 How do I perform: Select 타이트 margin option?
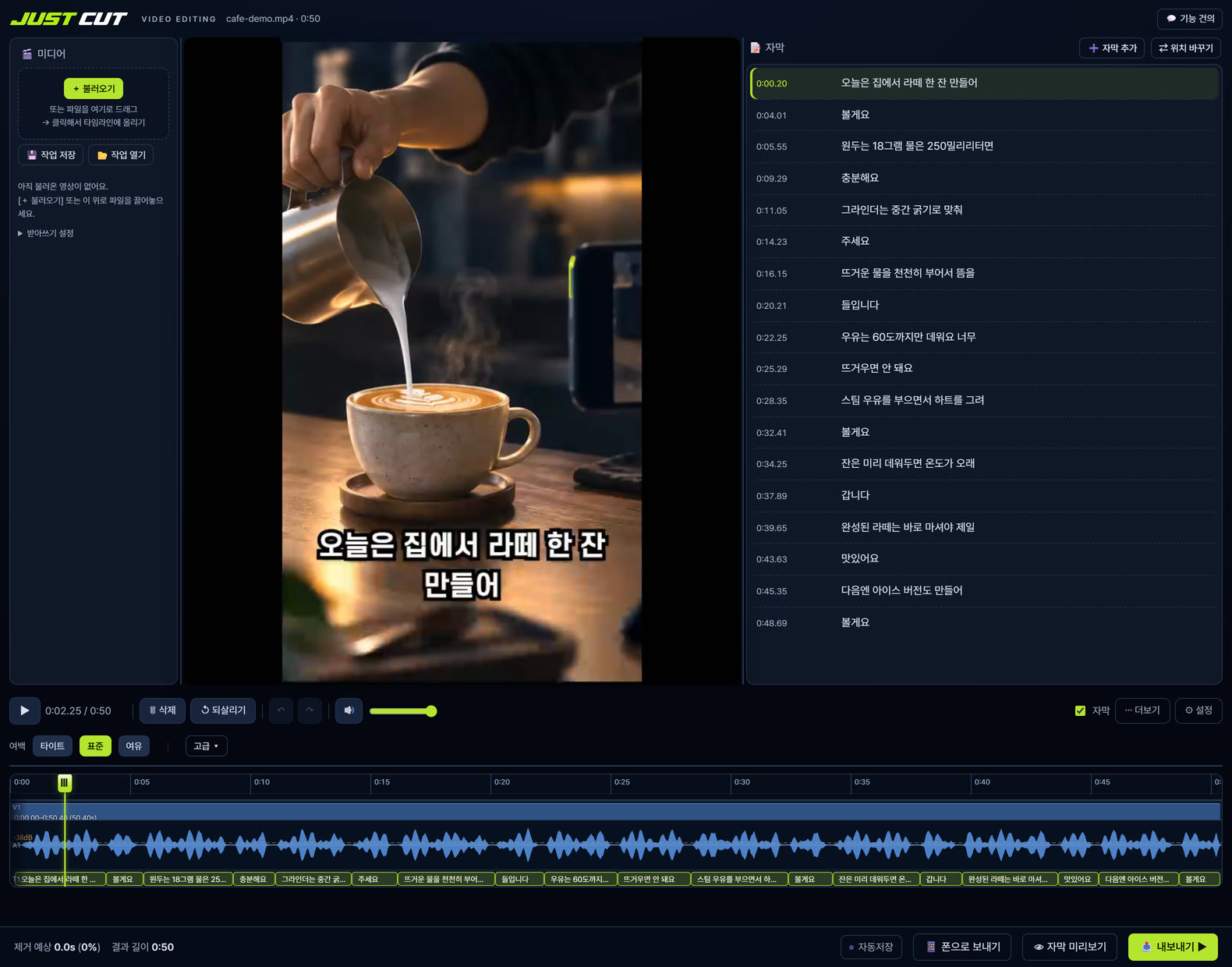click(x=52, y=746)
